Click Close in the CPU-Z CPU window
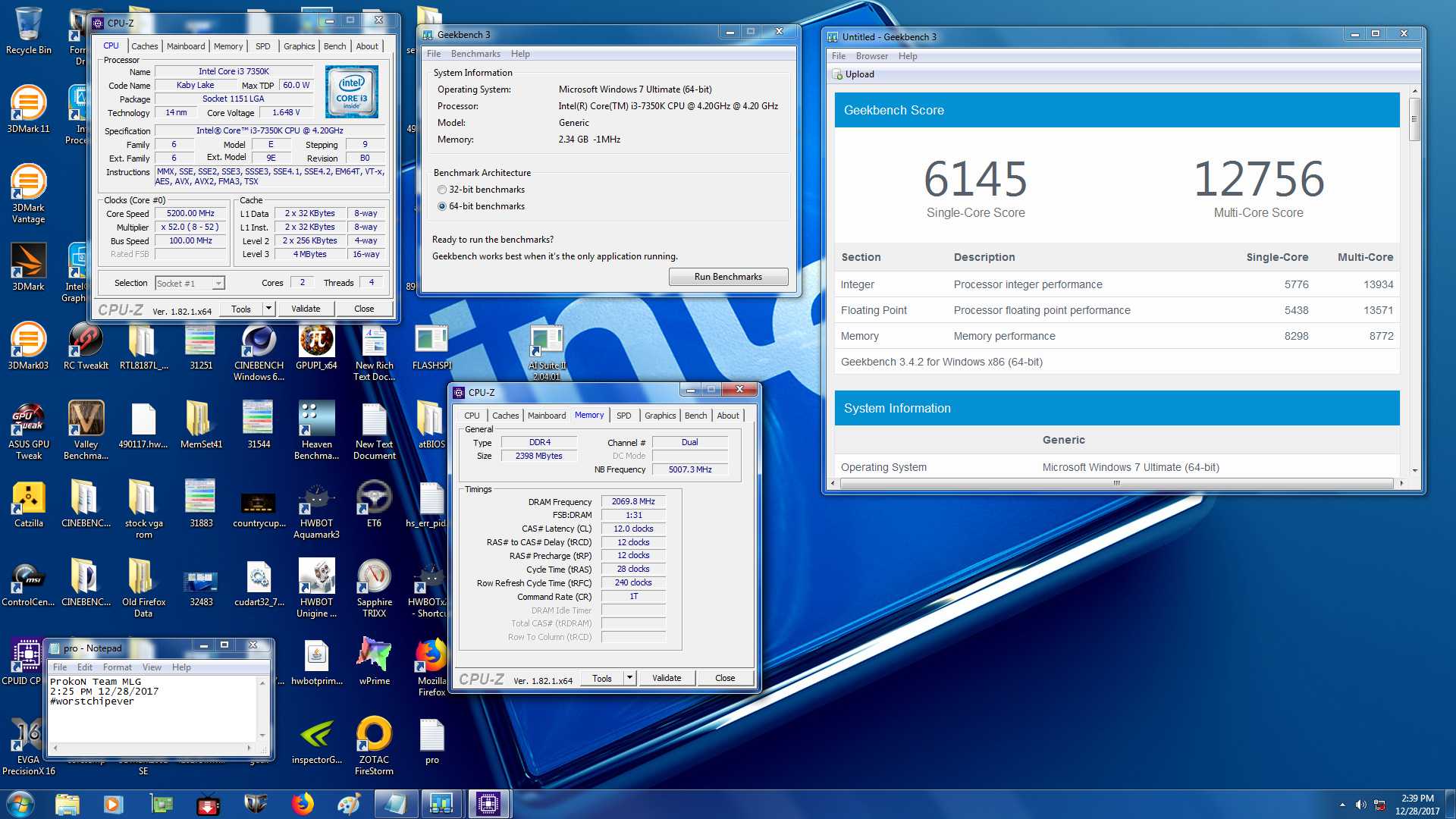The height and width of the screenshot is (819, 1456). point(364,309)
